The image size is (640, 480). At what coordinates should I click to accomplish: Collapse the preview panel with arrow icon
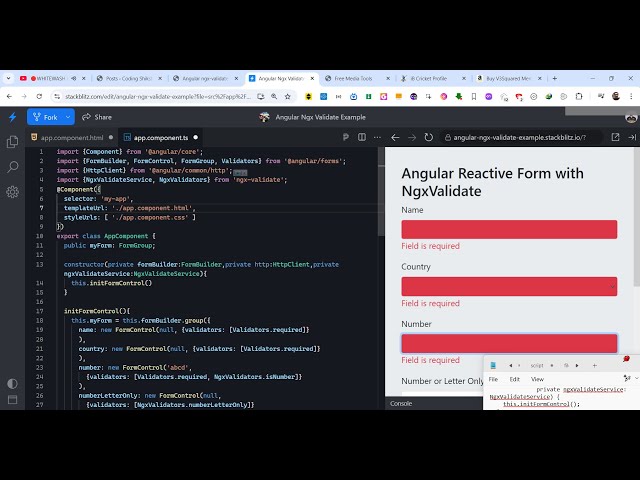(x=632, y=137)
